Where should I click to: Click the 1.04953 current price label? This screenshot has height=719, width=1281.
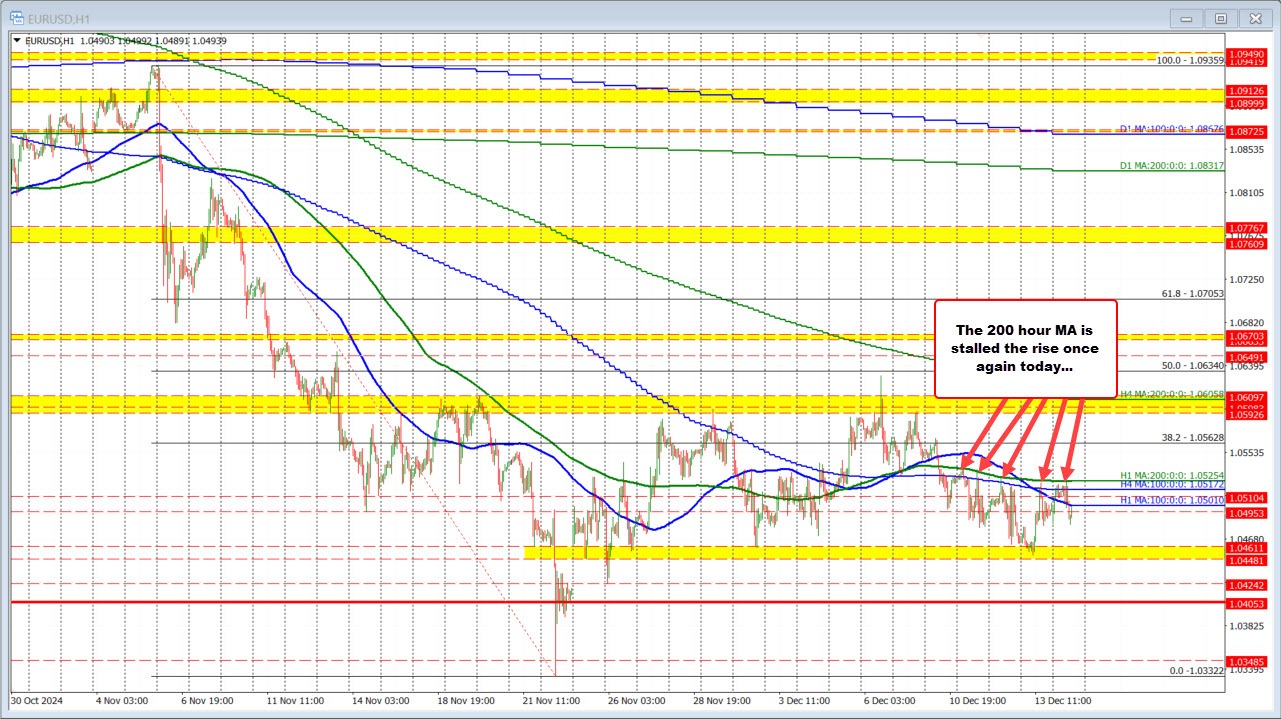tap(1248, 512)
